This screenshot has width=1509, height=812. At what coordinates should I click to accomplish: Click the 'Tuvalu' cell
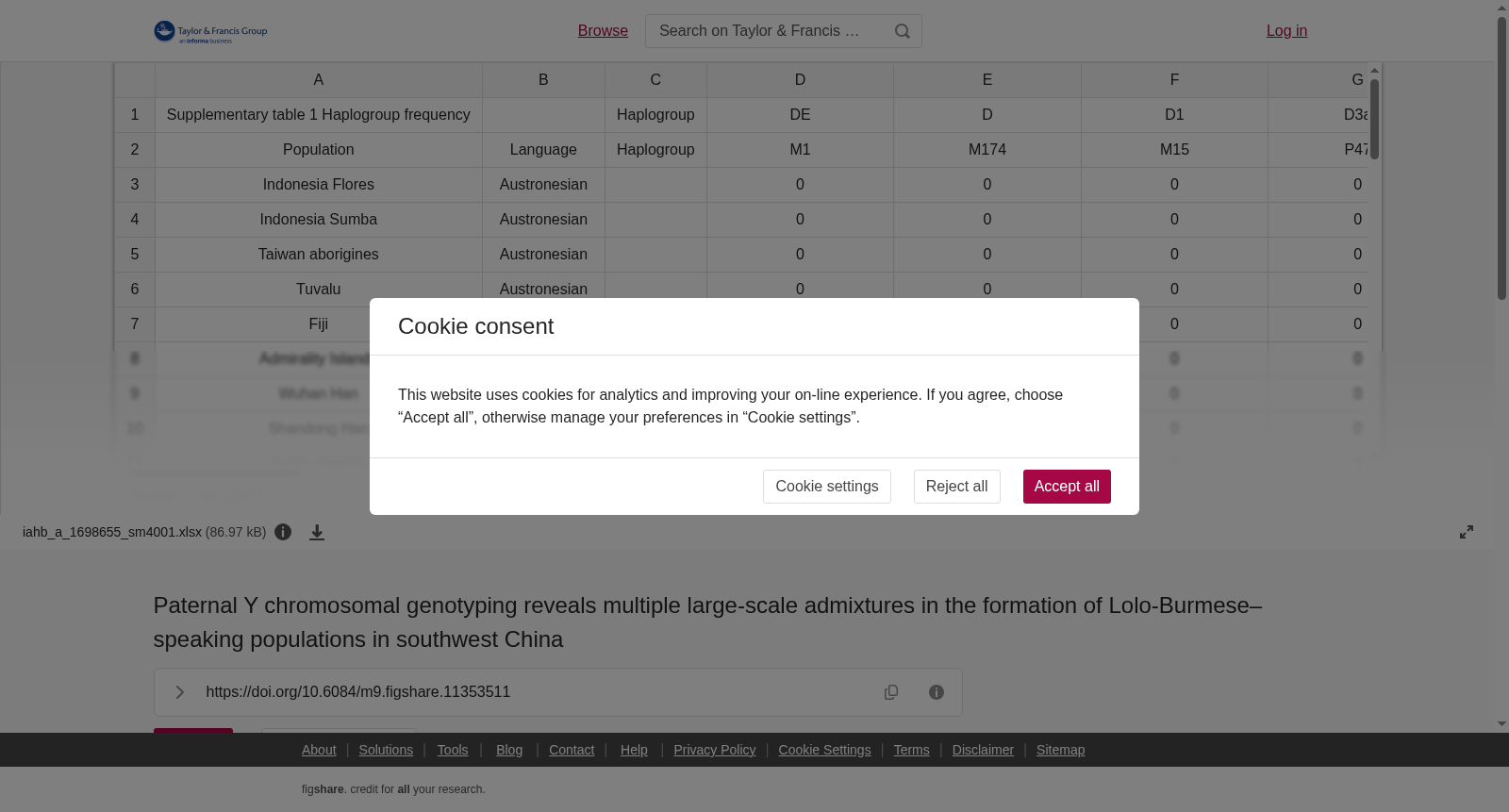click(319, 290)
